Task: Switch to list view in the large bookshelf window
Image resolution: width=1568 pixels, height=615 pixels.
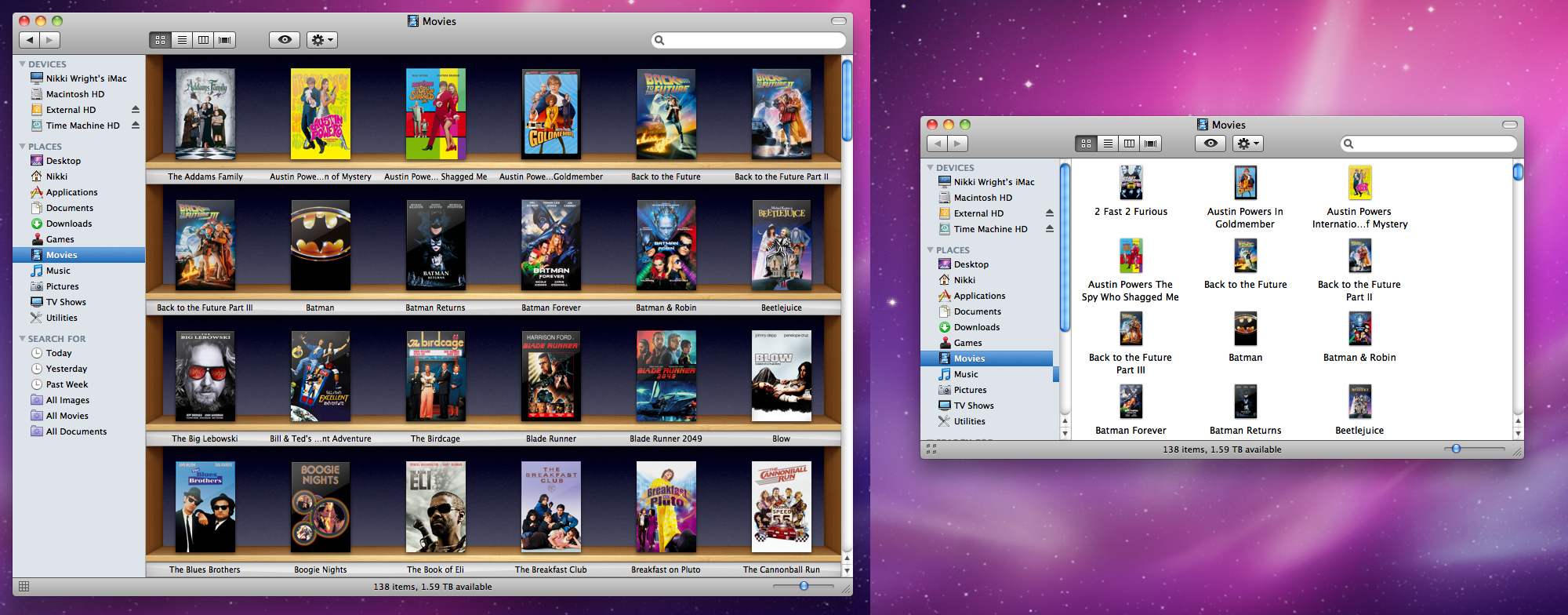Action: 182,40
